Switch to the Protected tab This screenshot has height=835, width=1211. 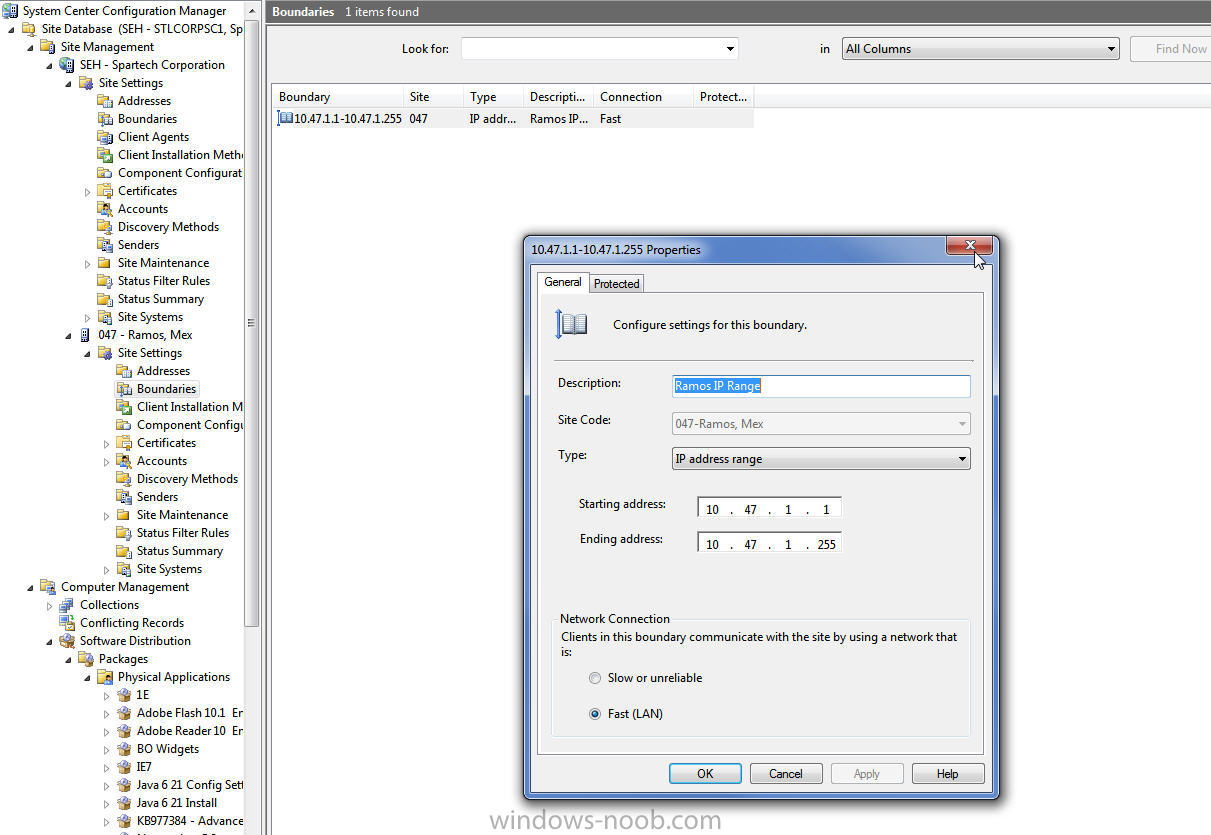coord(616,284)
